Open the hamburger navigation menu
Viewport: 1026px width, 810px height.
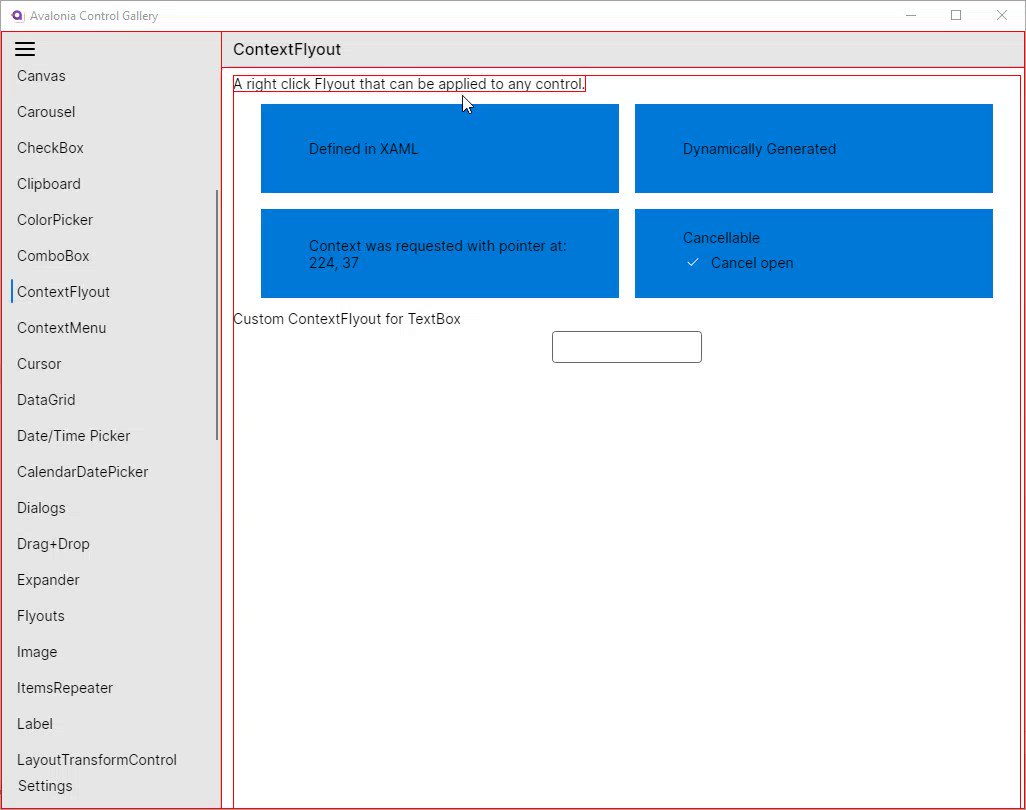25,48
